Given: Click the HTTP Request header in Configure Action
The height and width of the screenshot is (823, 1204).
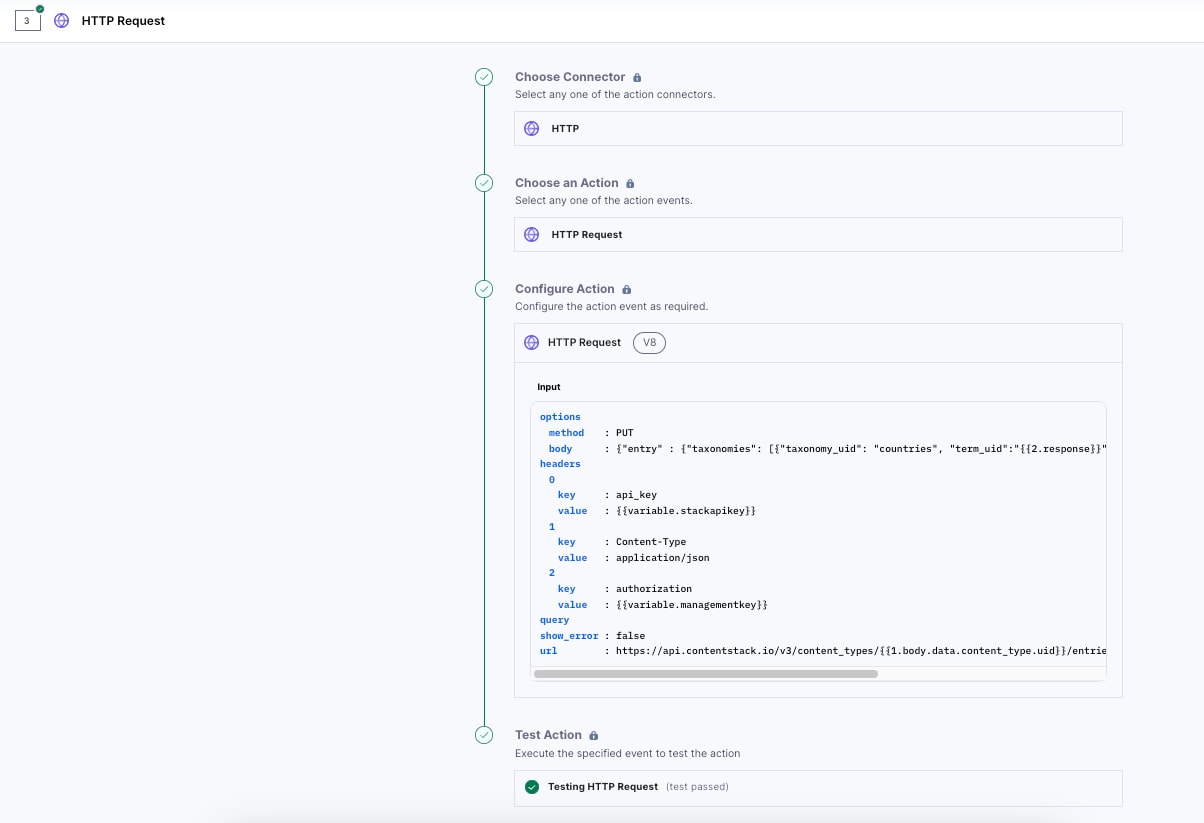Looking at the screenshot, I should [x=584, y=343].
